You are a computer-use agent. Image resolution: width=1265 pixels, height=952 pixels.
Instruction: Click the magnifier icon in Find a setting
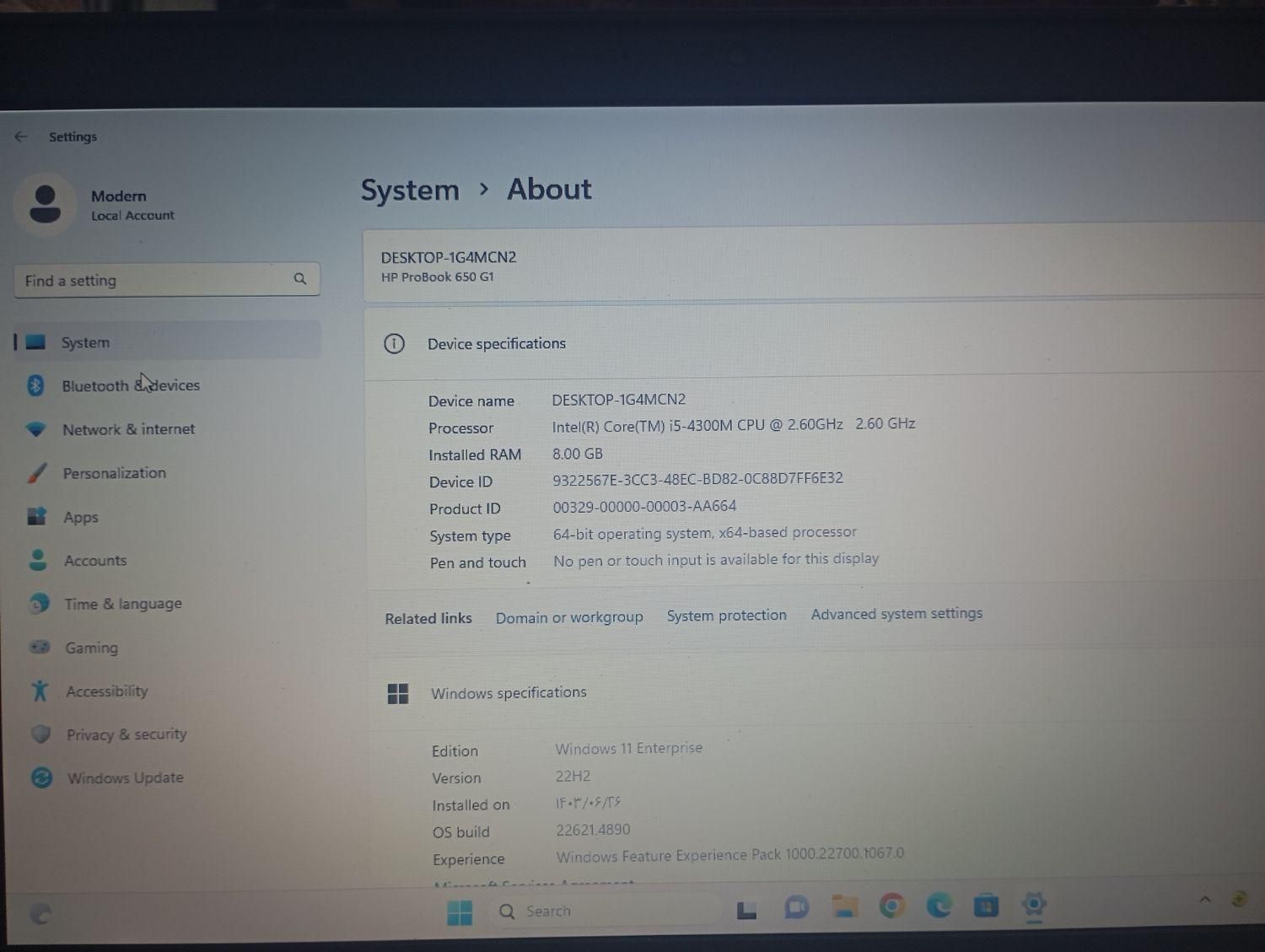(300, 279)
